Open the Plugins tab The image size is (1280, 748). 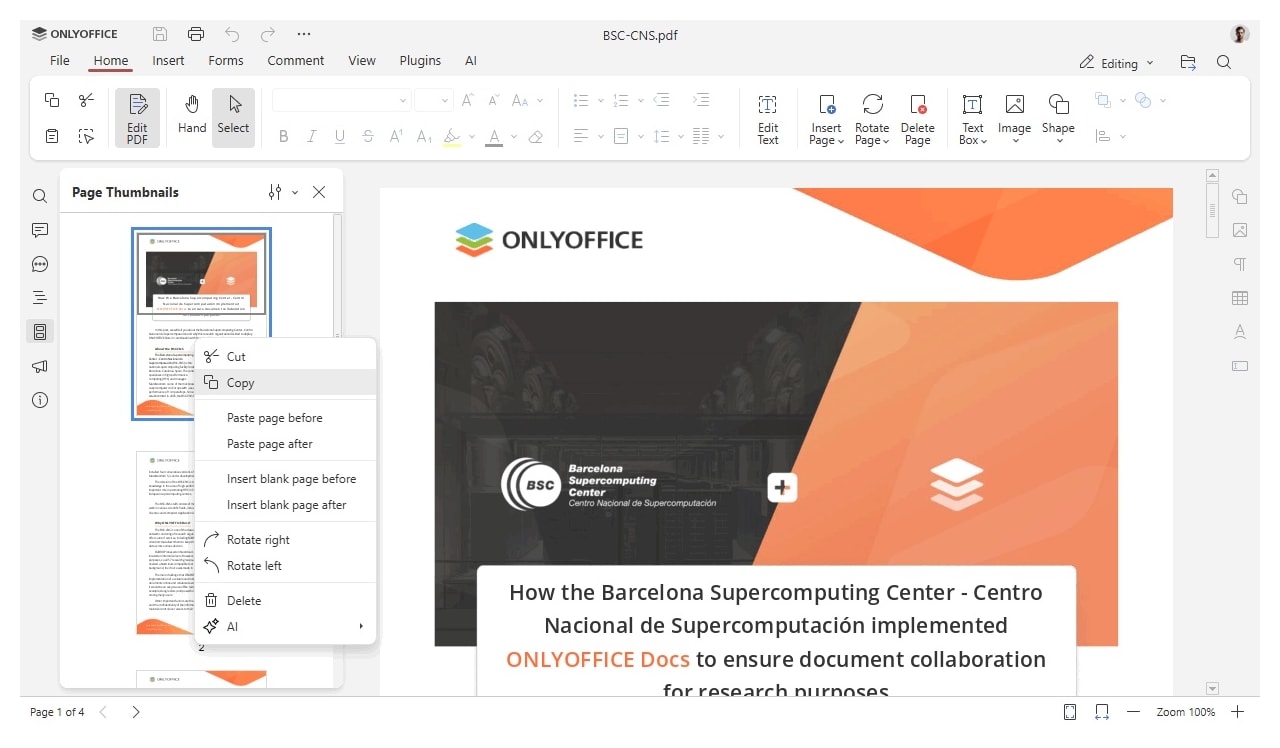[x=420, y=60]
